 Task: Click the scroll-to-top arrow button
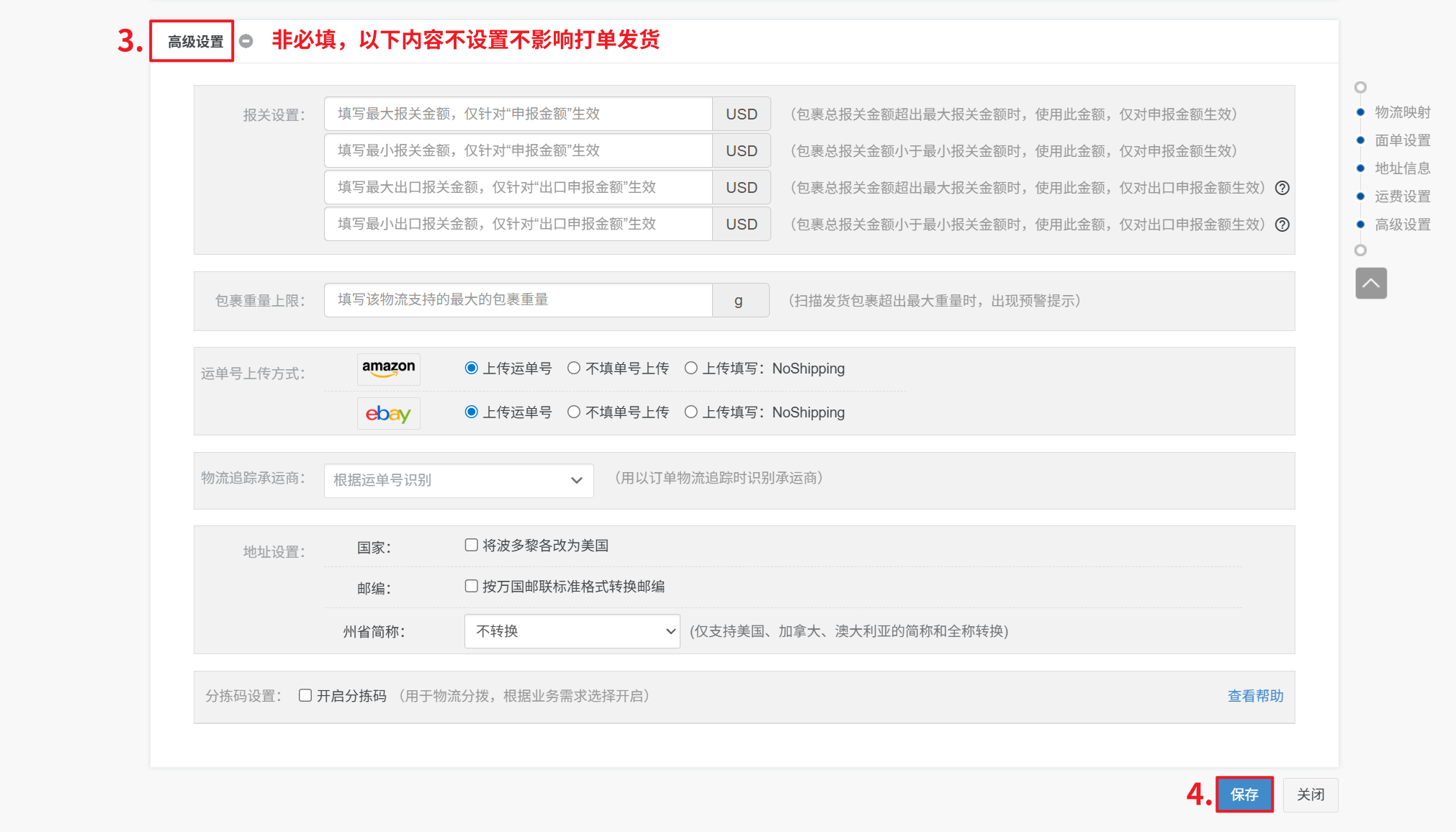point(1370,283)
